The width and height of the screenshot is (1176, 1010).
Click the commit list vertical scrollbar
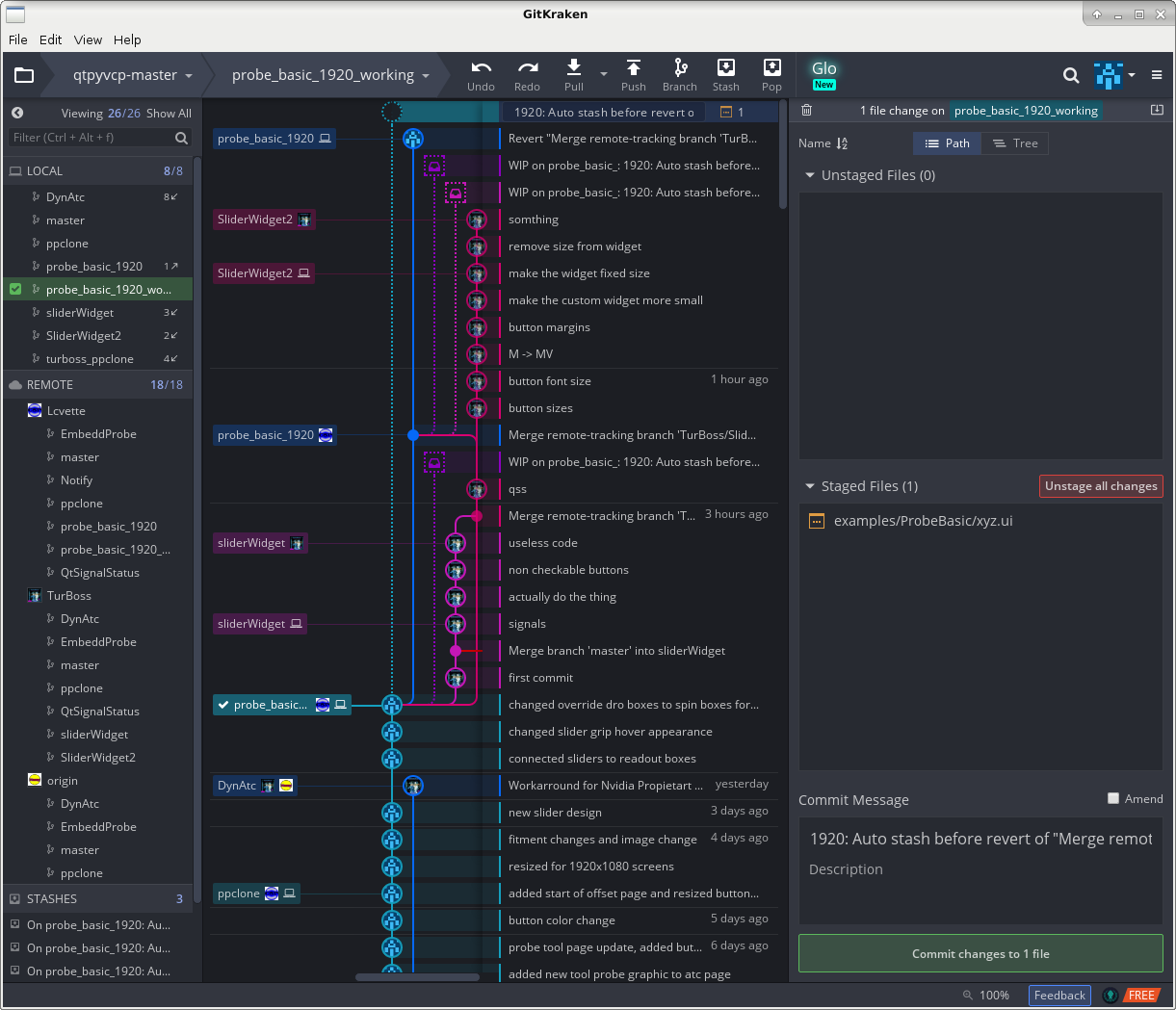point(783,155)
